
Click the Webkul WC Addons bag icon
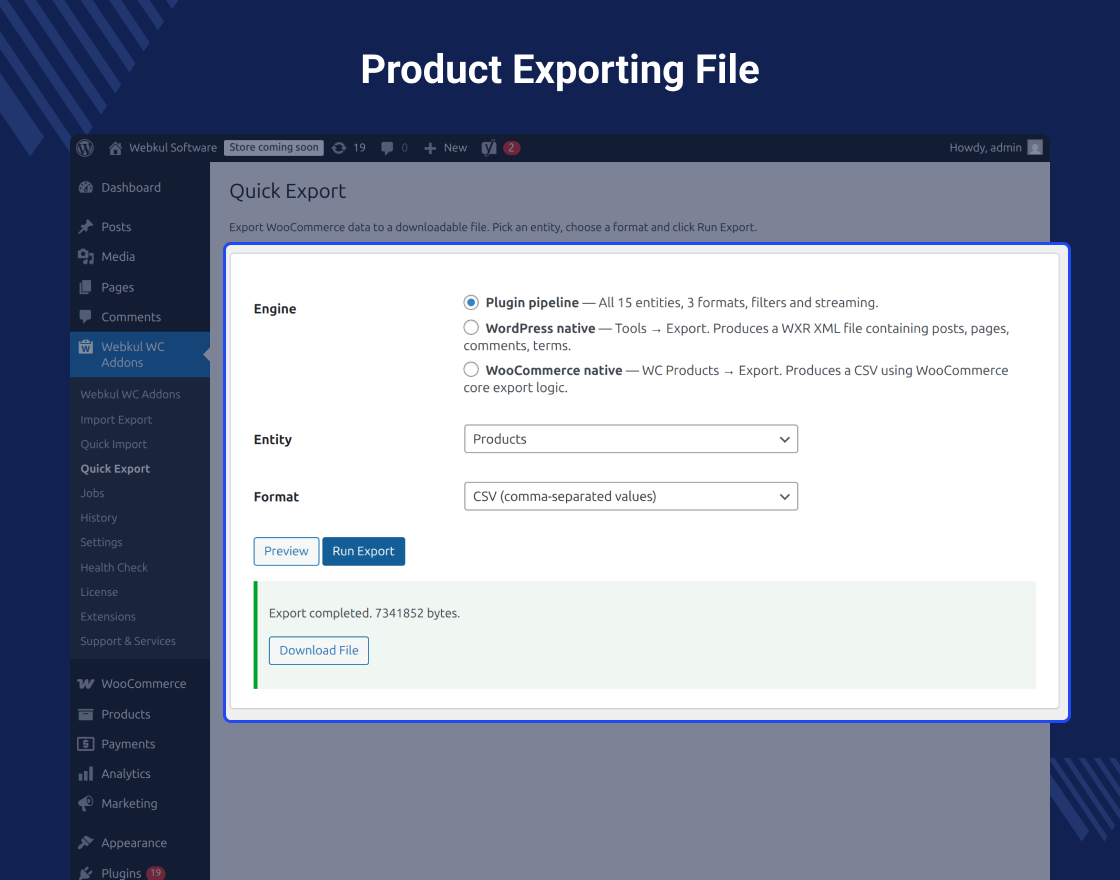[x=86, y=346]
